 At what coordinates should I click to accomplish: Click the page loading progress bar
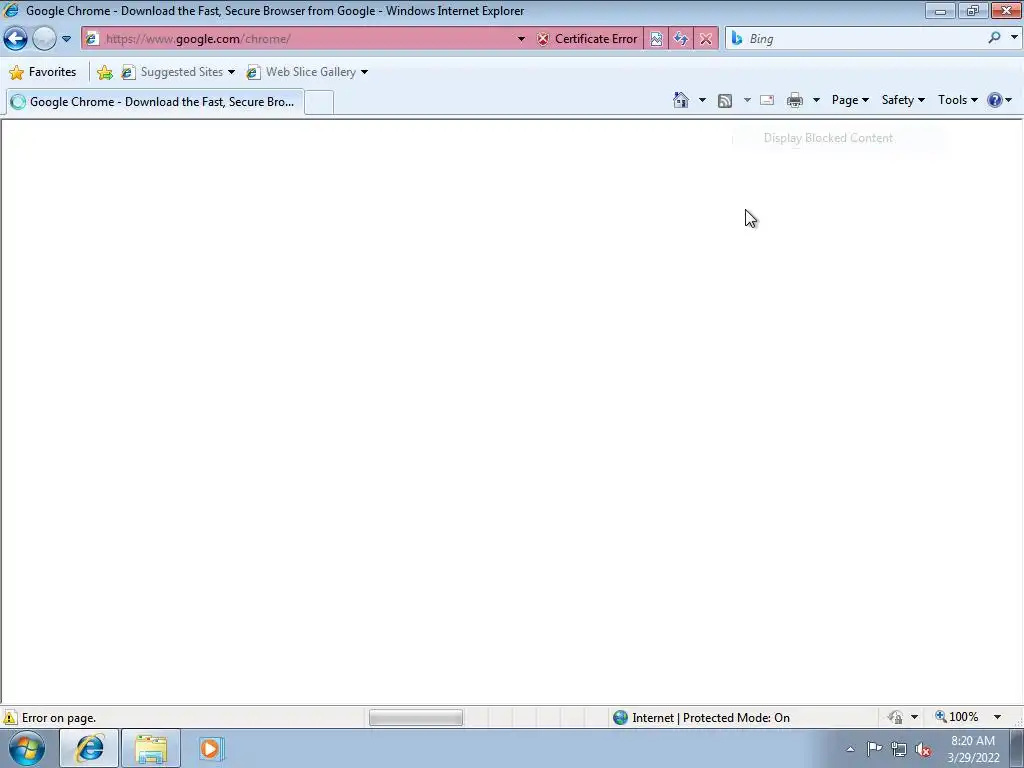click(416, 718)
